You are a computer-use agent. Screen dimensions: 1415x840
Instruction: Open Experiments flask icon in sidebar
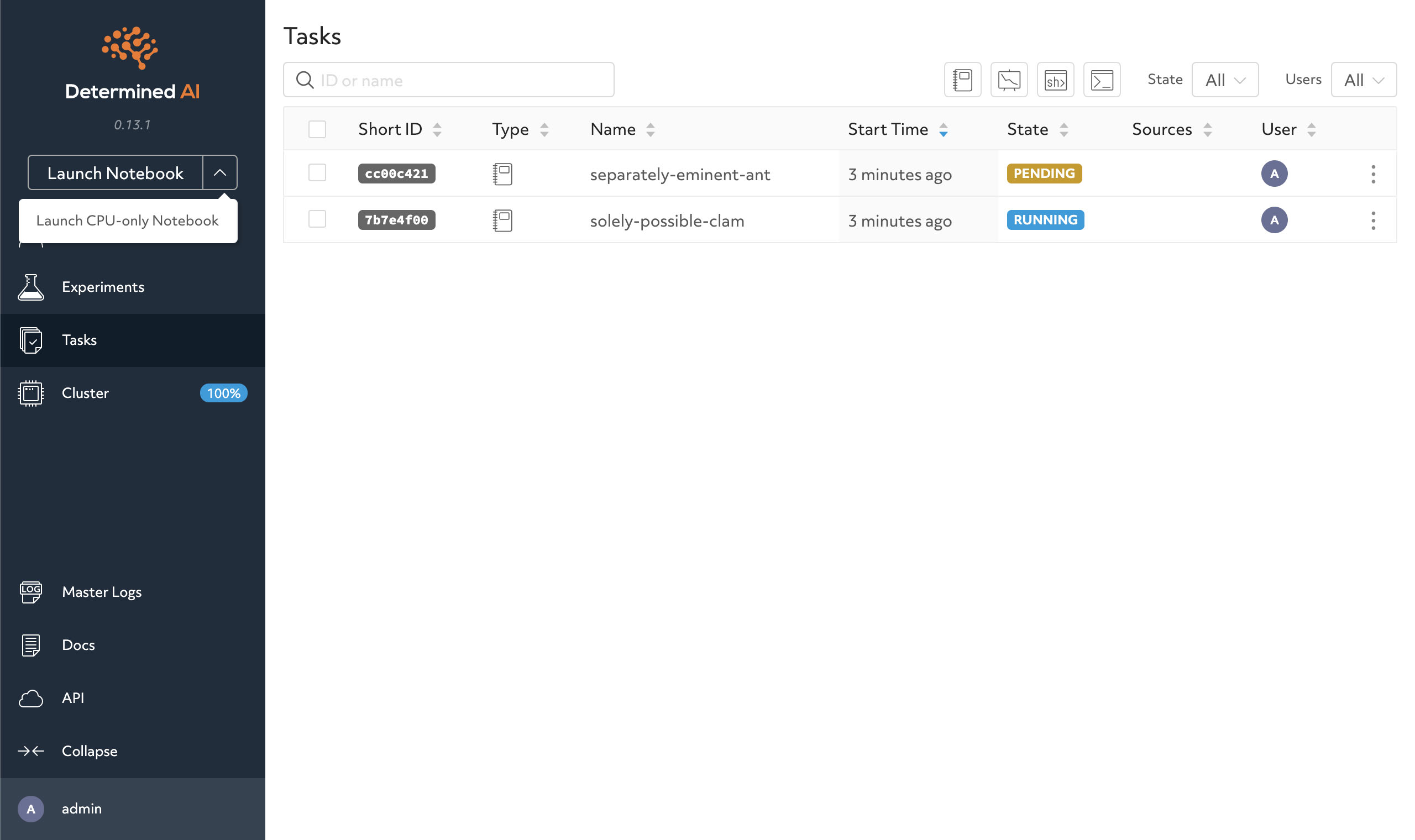[x=31, y=287]
